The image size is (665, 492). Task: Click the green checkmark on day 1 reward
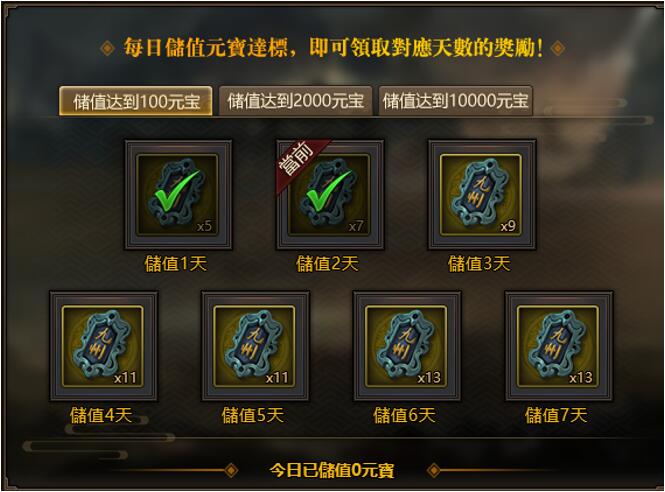pyautogui.click(x=176, y=191)
